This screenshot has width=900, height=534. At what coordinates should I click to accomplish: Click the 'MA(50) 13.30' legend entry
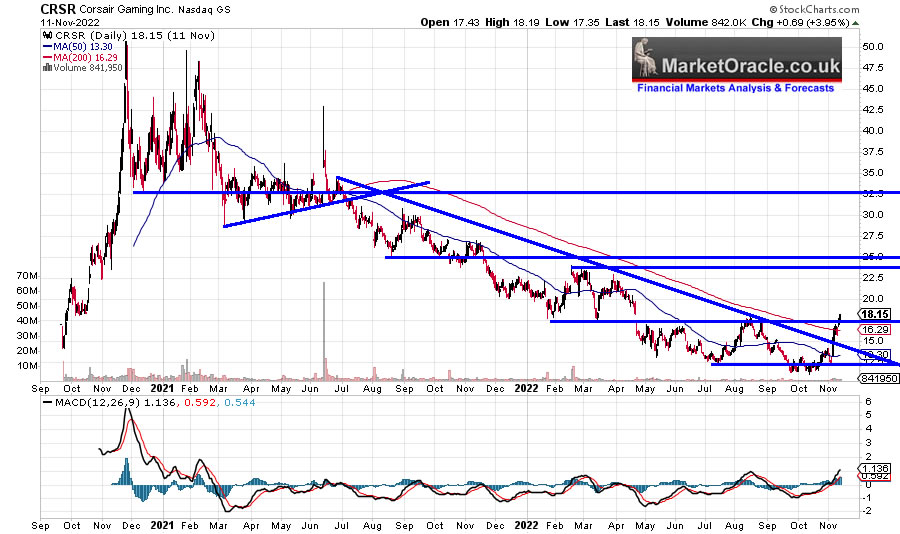pyautogui.click(x=77, y=47)
